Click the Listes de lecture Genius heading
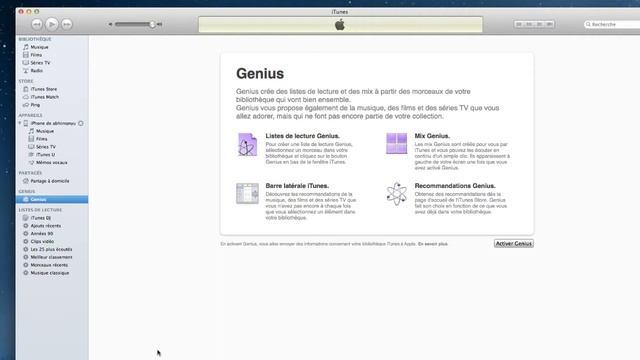Viewport: 640px width, 360px height. [302, 136]
